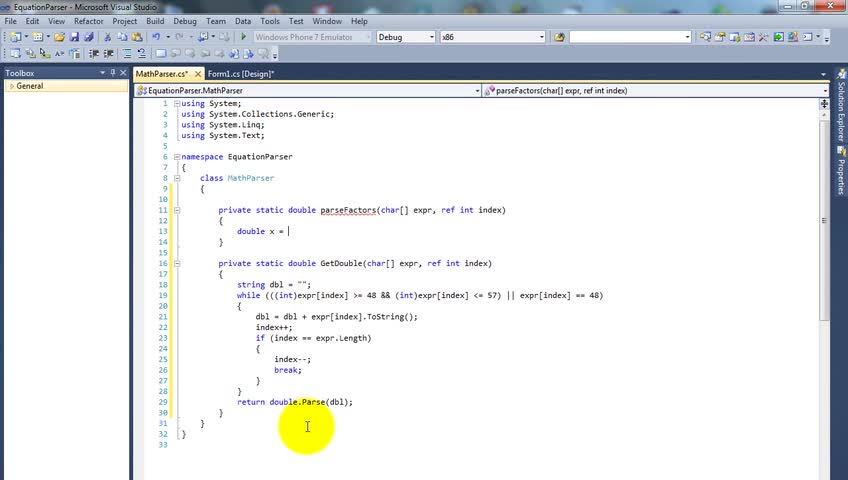
Task: Click the Open File folder icon
Action: click(x=59, y=37)
